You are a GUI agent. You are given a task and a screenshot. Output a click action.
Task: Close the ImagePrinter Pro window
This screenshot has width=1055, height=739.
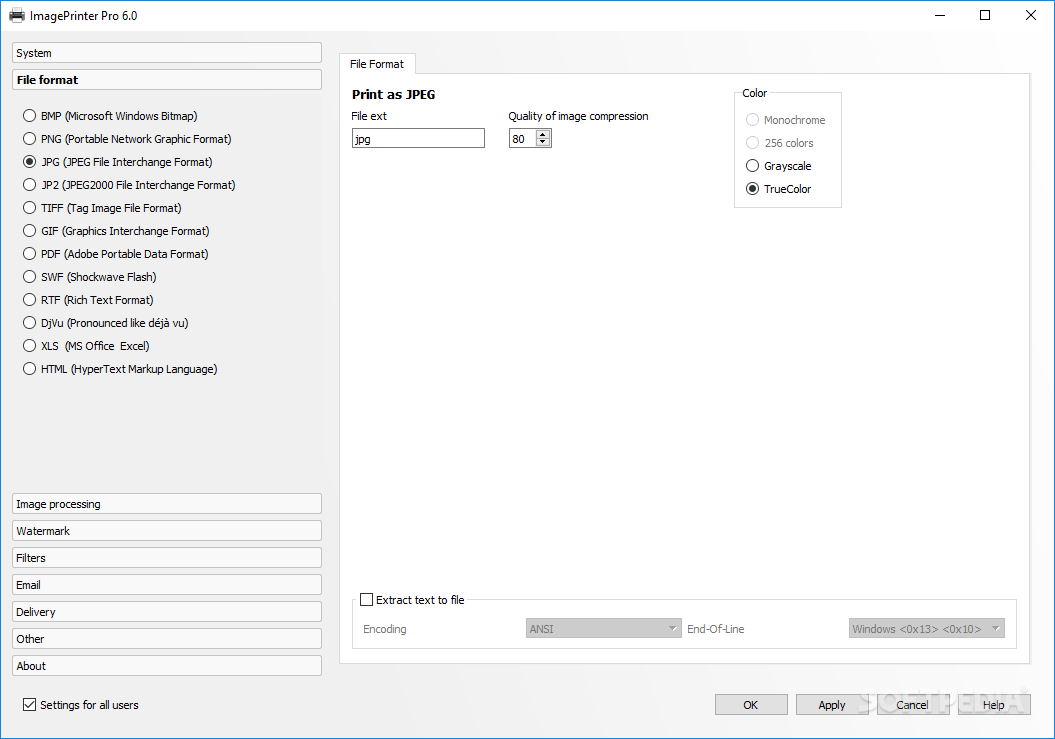[x=1031, y=15]
